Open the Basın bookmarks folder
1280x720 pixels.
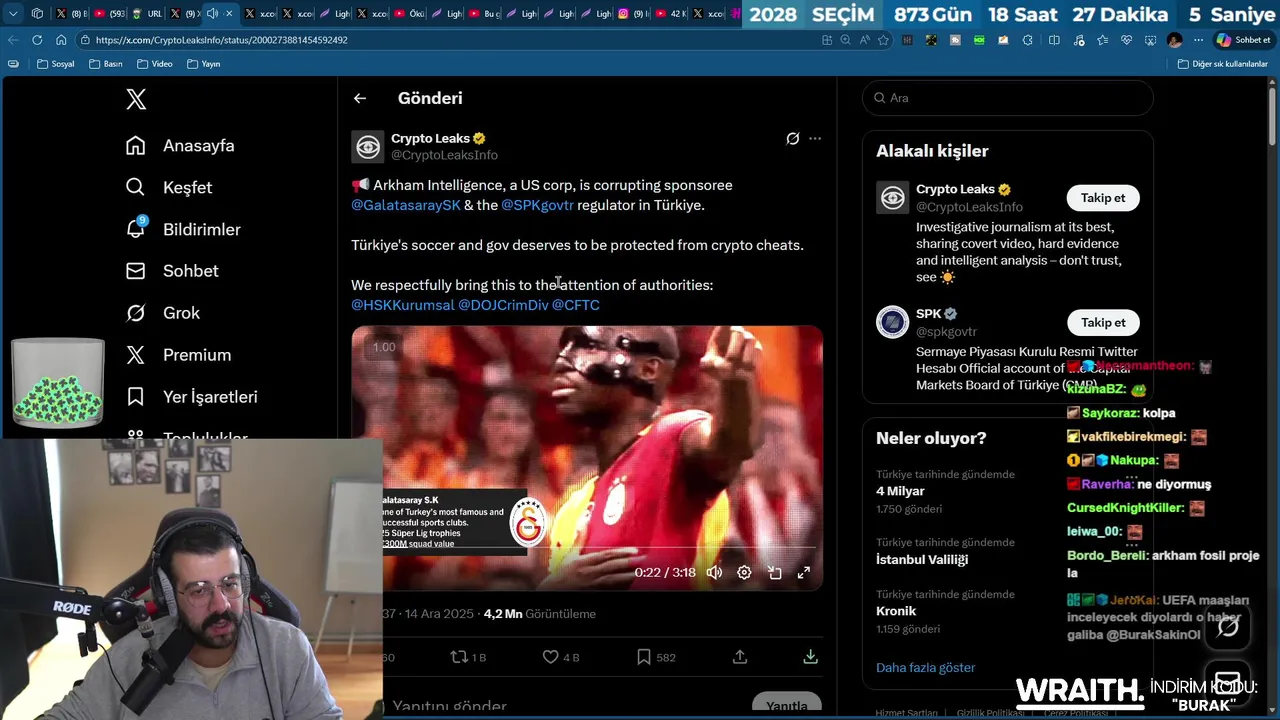click(105, 64)
